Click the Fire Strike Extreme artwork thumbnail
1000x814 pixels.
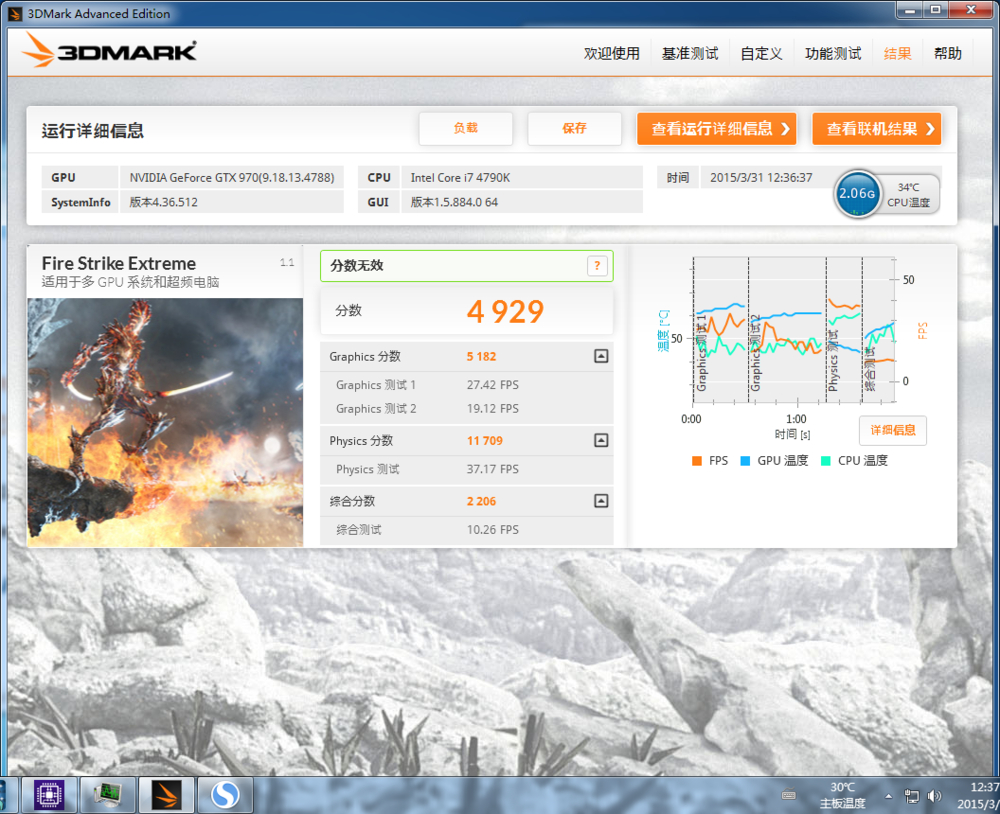point(165,422)
